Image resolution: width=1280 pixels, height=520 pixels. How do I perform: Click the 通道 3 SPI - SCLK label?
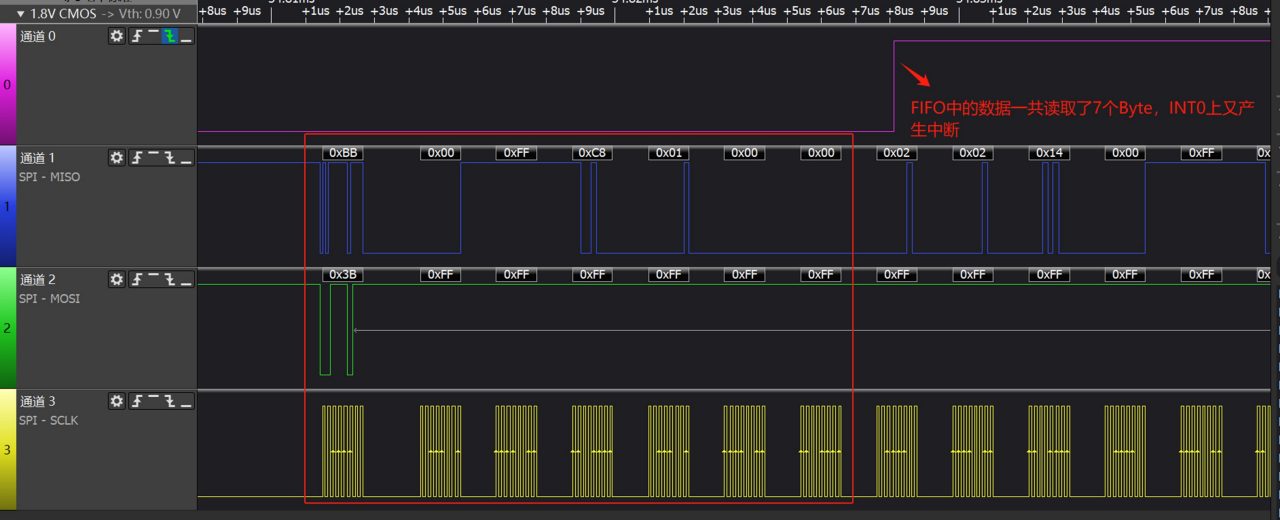pos(50,420)
